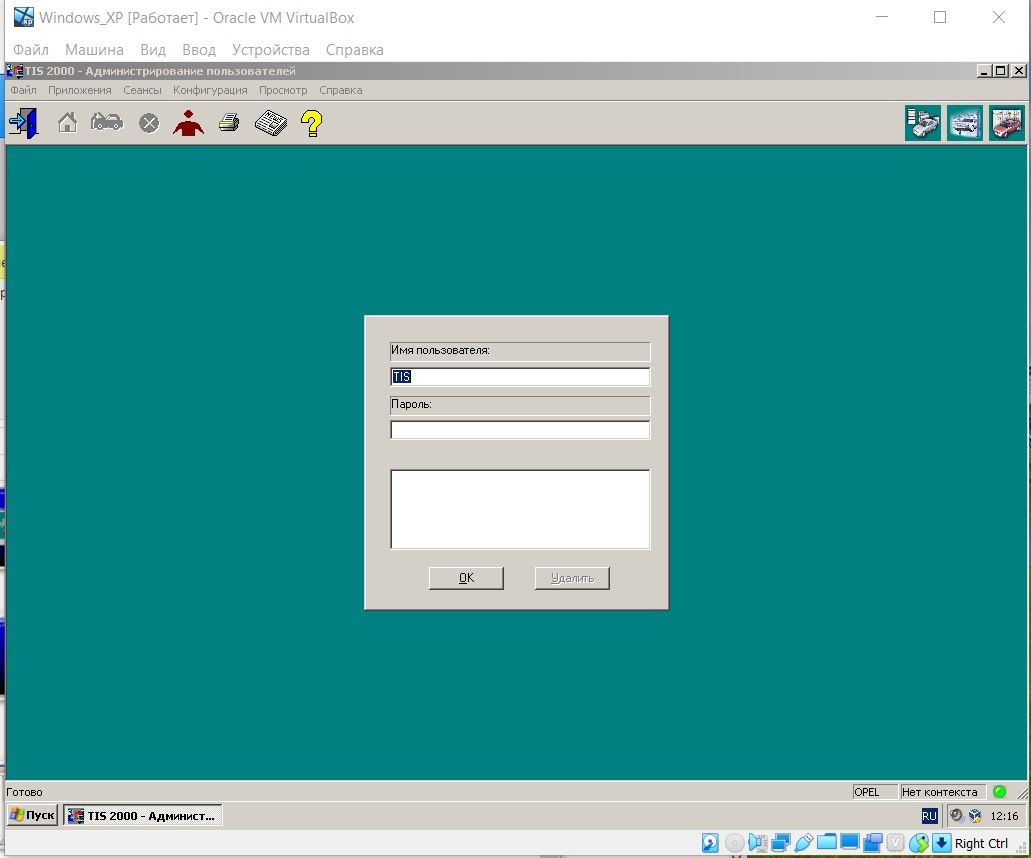Click the 12:16 clock in tray
The image size is (1031, 858).
pyautogui.click(x=1004, y=816)
